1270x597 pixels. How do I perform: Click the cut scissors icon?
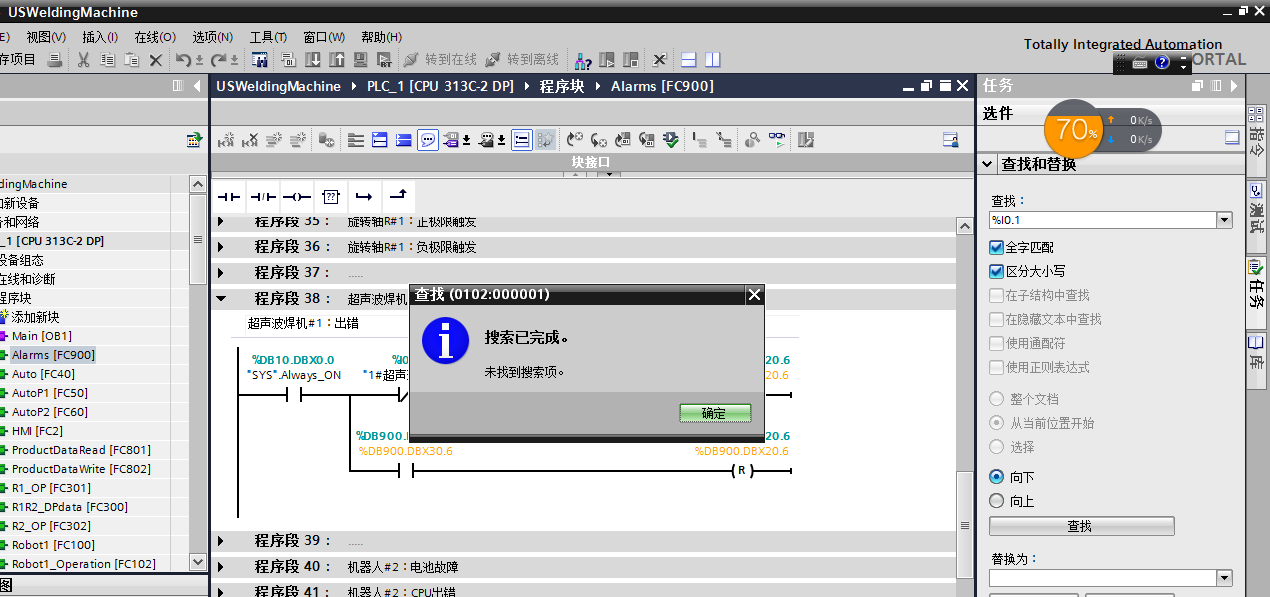click(83, 60)
